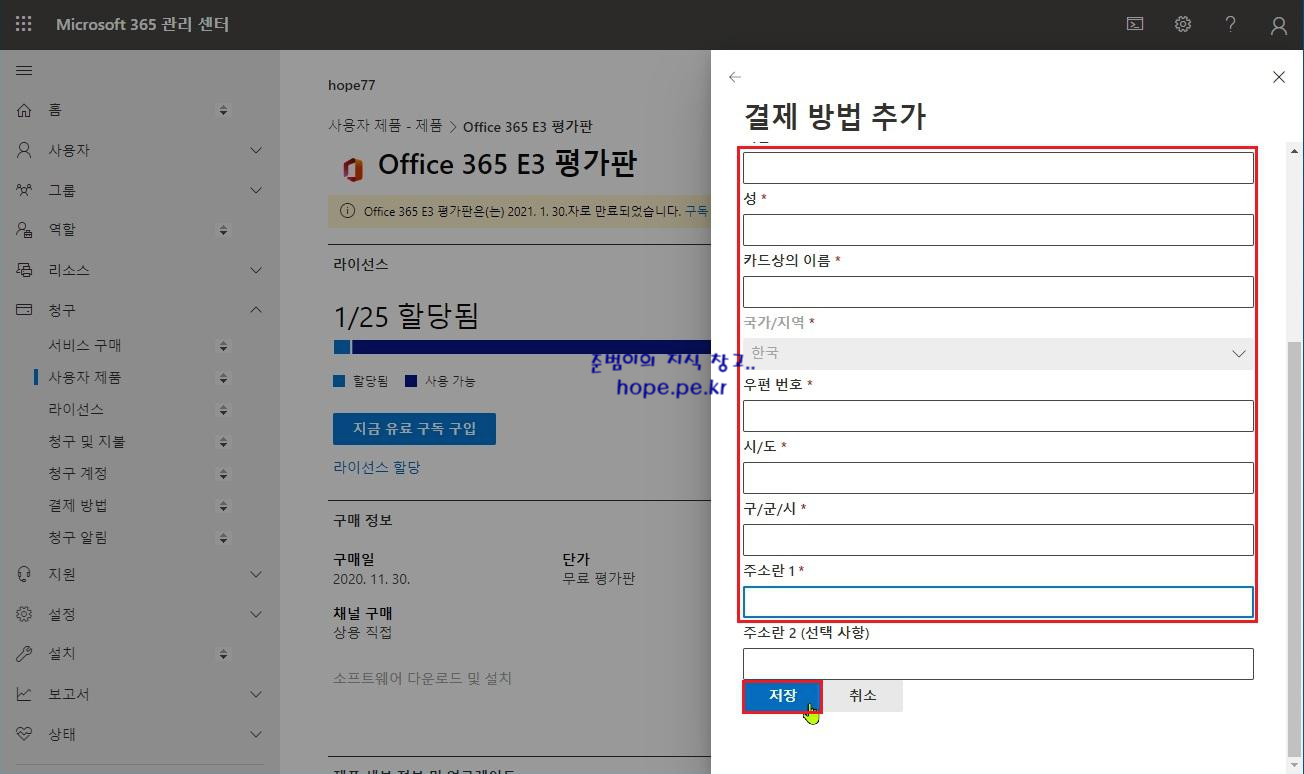Click the 그룹 group icon

(x=24, y=190)
